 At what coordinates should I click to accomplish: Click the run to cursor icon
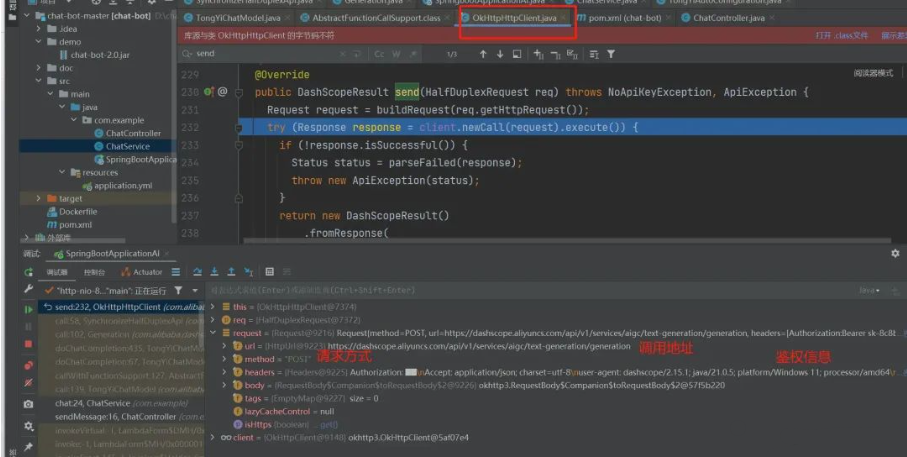point(248,271)
